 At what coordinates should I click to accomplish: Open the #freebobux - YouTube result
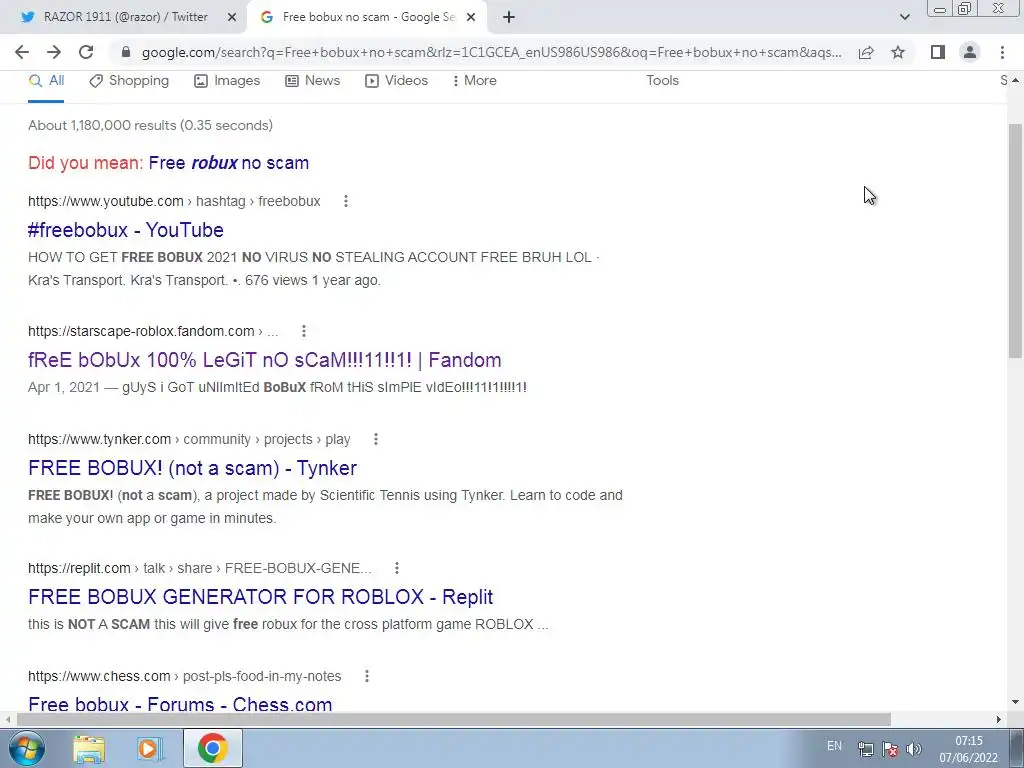[x=126, y=230]
